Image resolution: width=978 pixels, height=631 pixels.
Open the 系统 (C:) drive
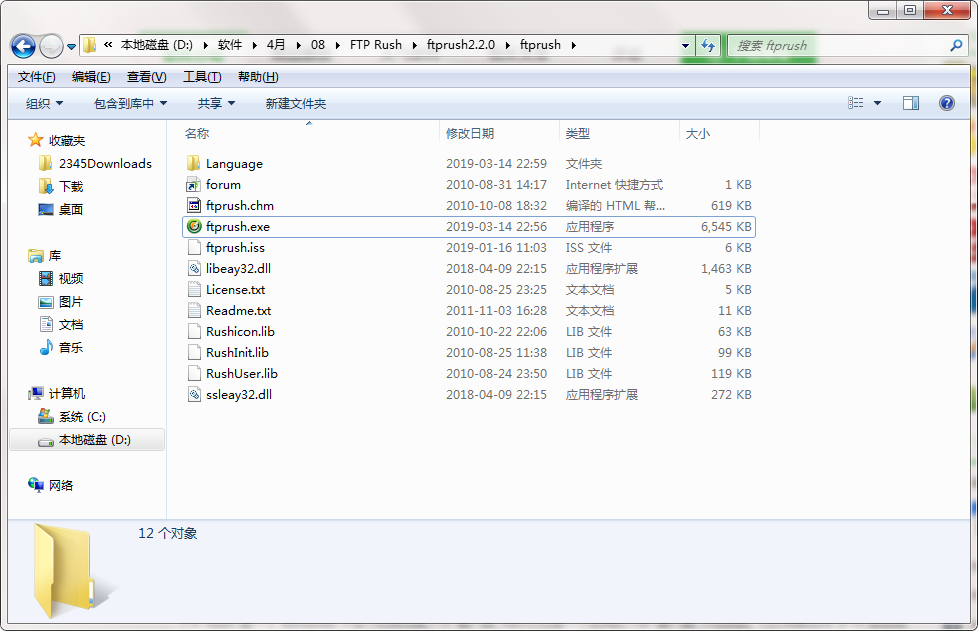[x=72, y=417]
